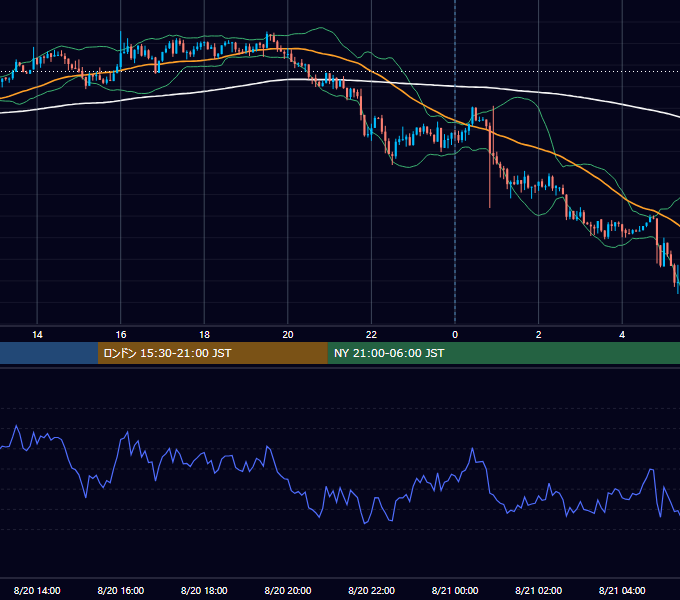Click the 8/20 16:00 date label
Image resolution: width=680 pixels, height=600 pixels.
121,590
